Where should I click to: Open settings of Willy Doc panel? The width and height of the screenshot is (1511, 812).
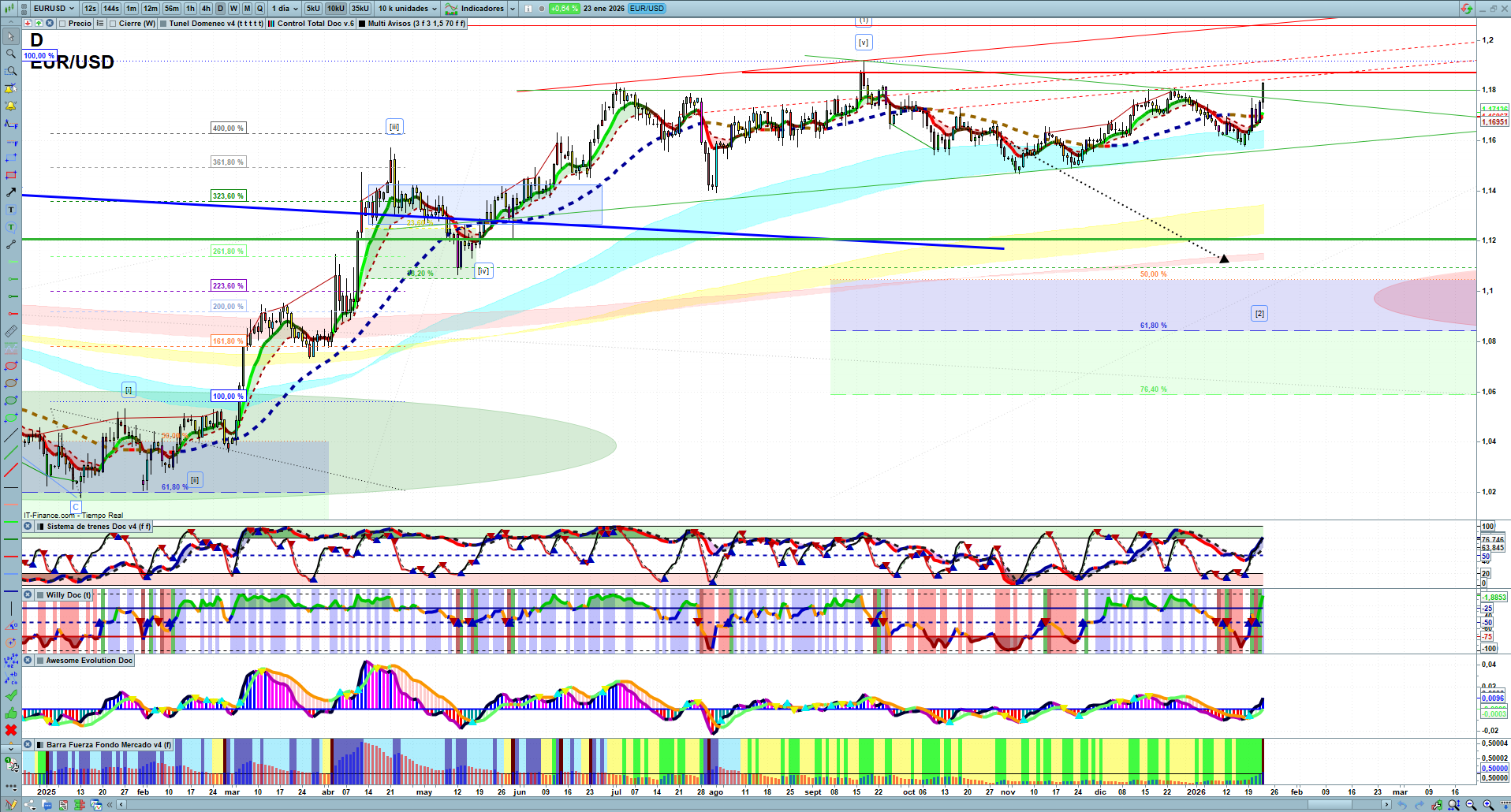[39, 595]
